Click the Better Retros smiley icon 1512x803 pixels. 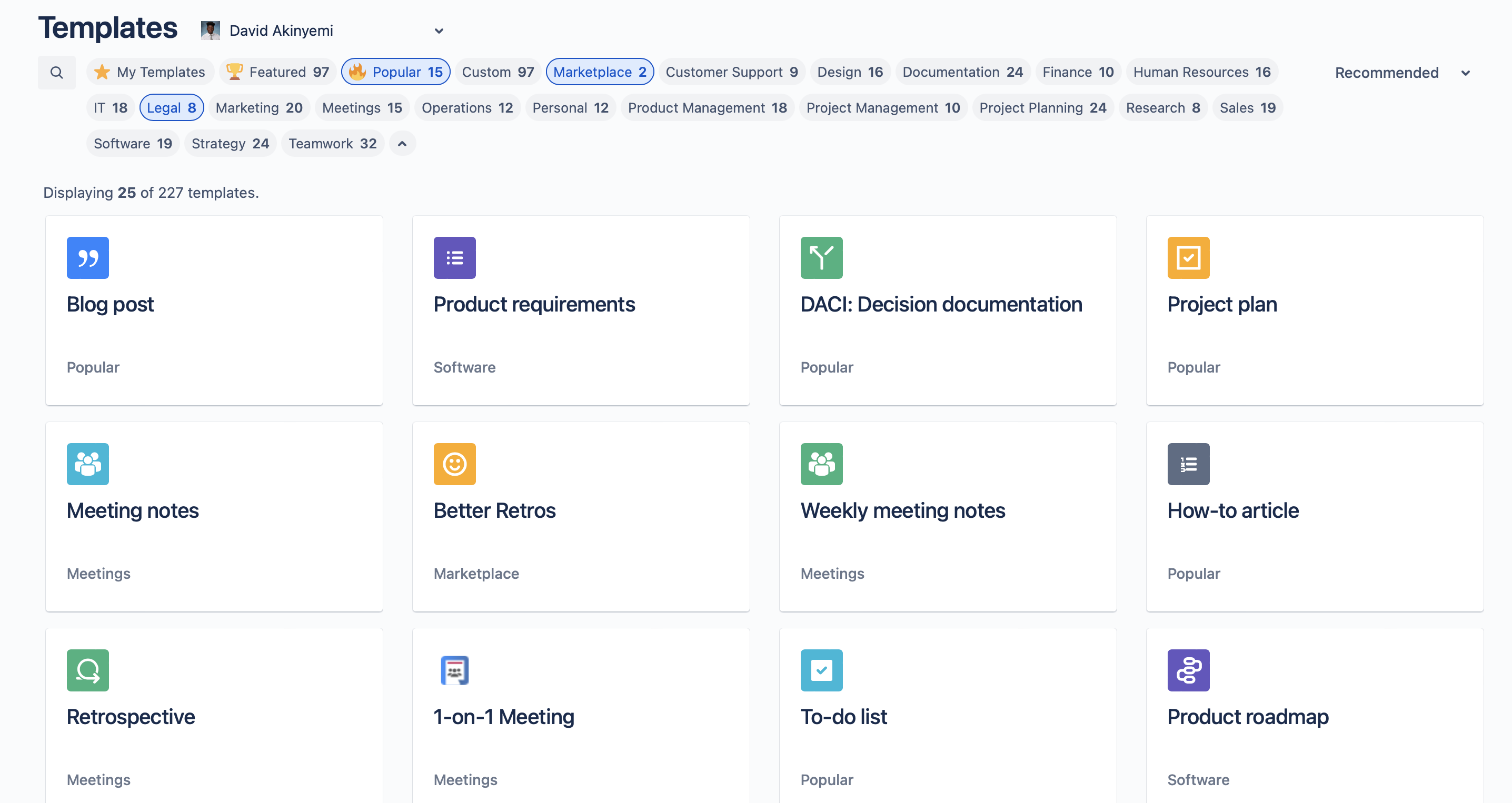click(454, 464)
